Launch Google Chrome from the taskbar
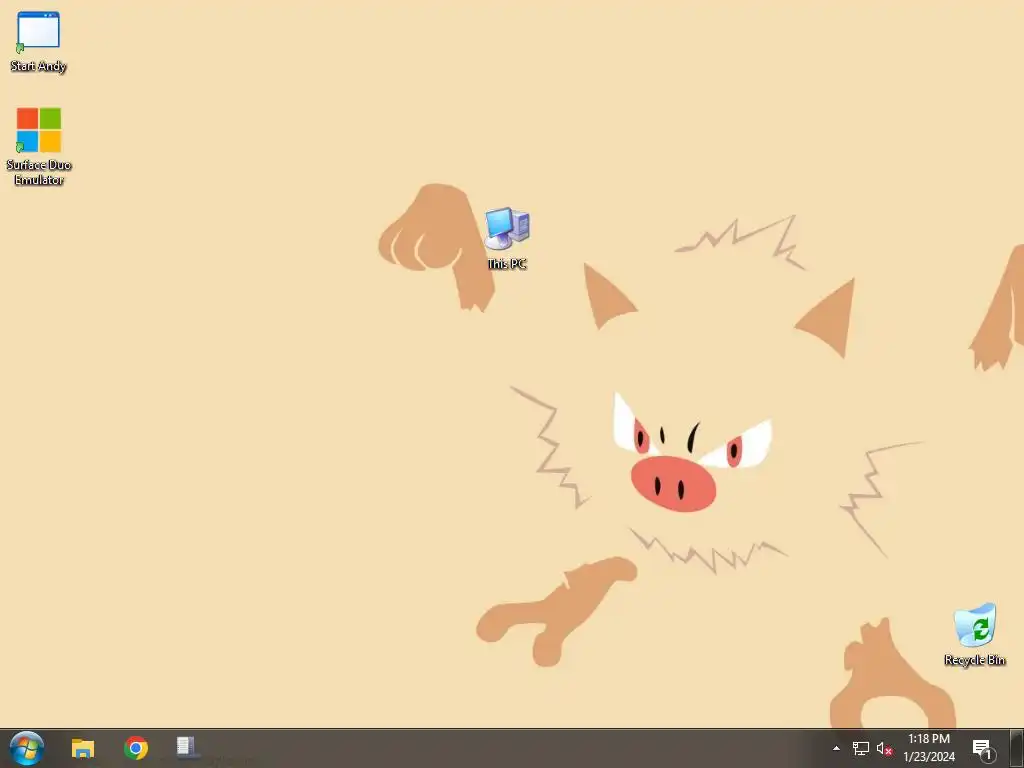The width and height of the screenshot is (1024, 768). (136, 748)
